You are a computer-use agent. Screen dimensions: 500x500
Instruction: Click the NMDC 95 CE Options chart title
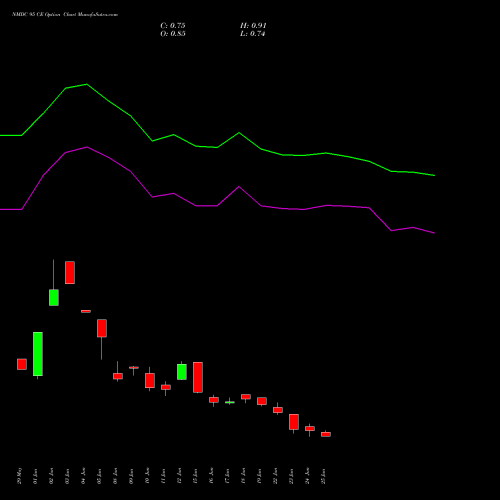click(x=65, y=15)
